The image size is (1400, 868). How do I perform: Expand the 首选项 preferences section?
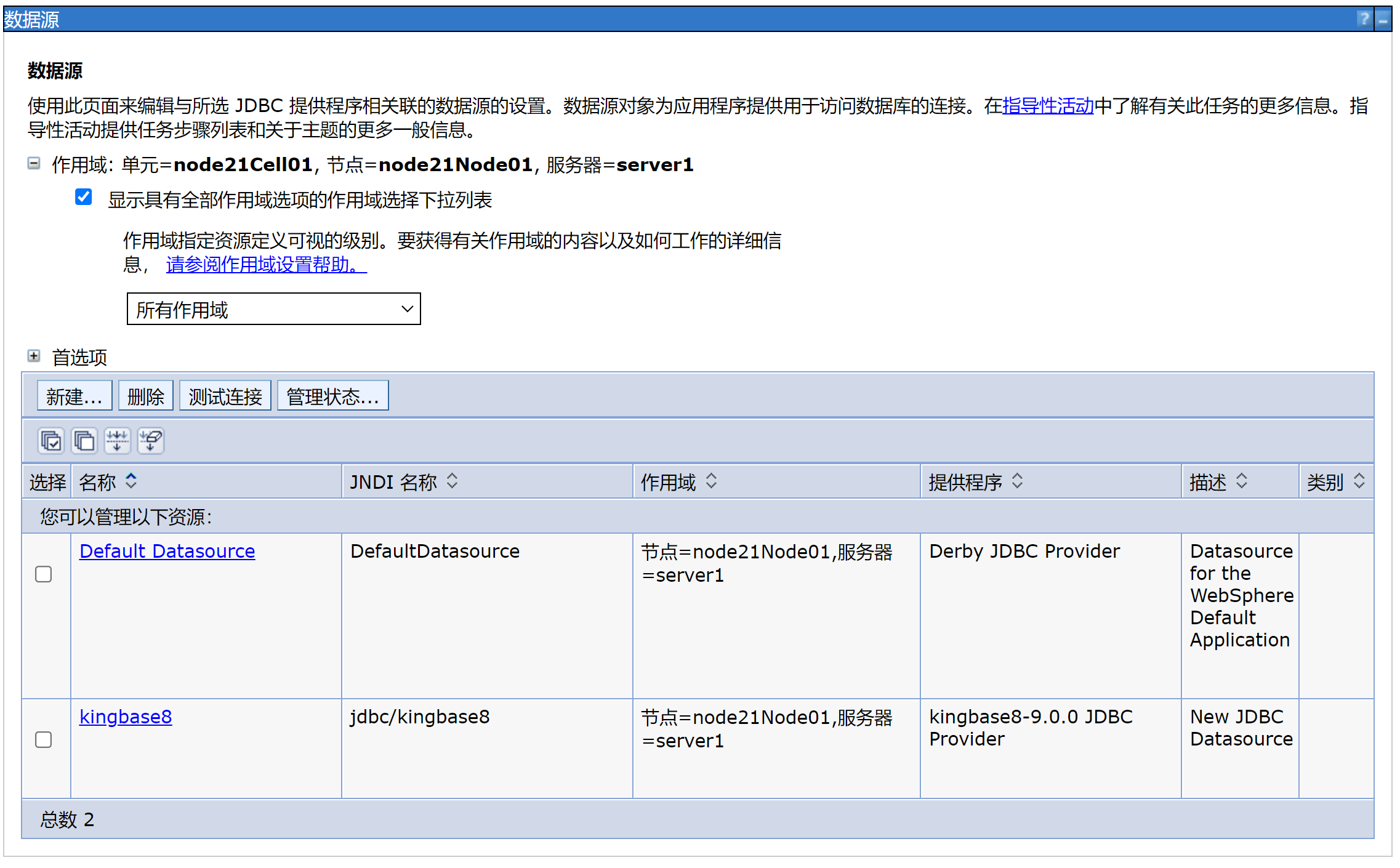pos(34,356)
